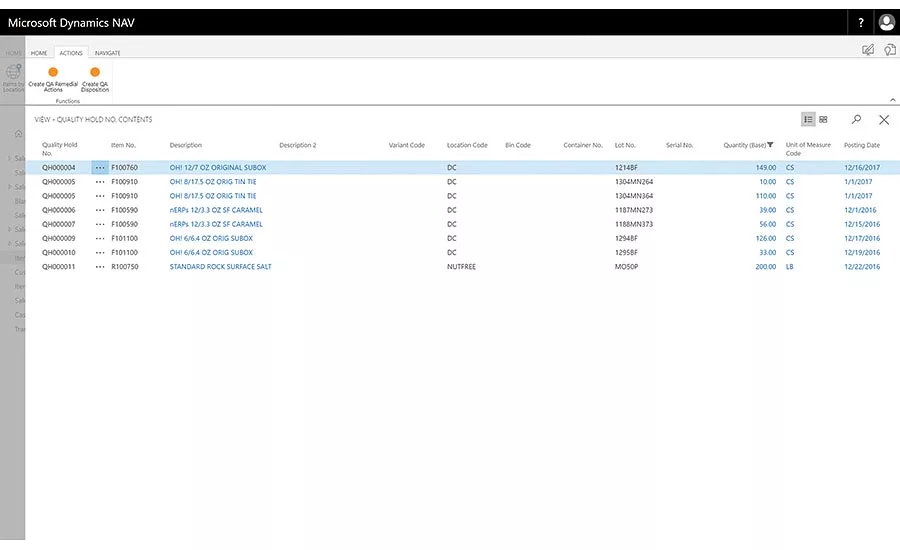Open row menu dots for QH000010
Screen dimensions: 900x550
click(100, 253)
